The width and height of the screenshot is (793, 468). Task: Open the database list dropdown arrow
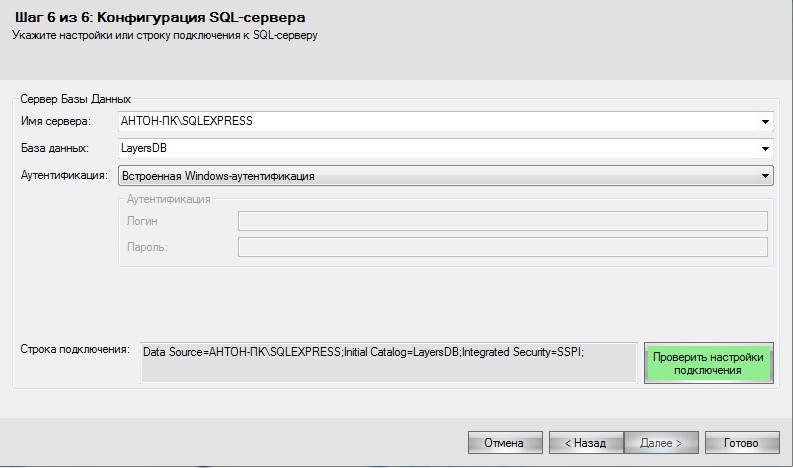tap(765, 149)
